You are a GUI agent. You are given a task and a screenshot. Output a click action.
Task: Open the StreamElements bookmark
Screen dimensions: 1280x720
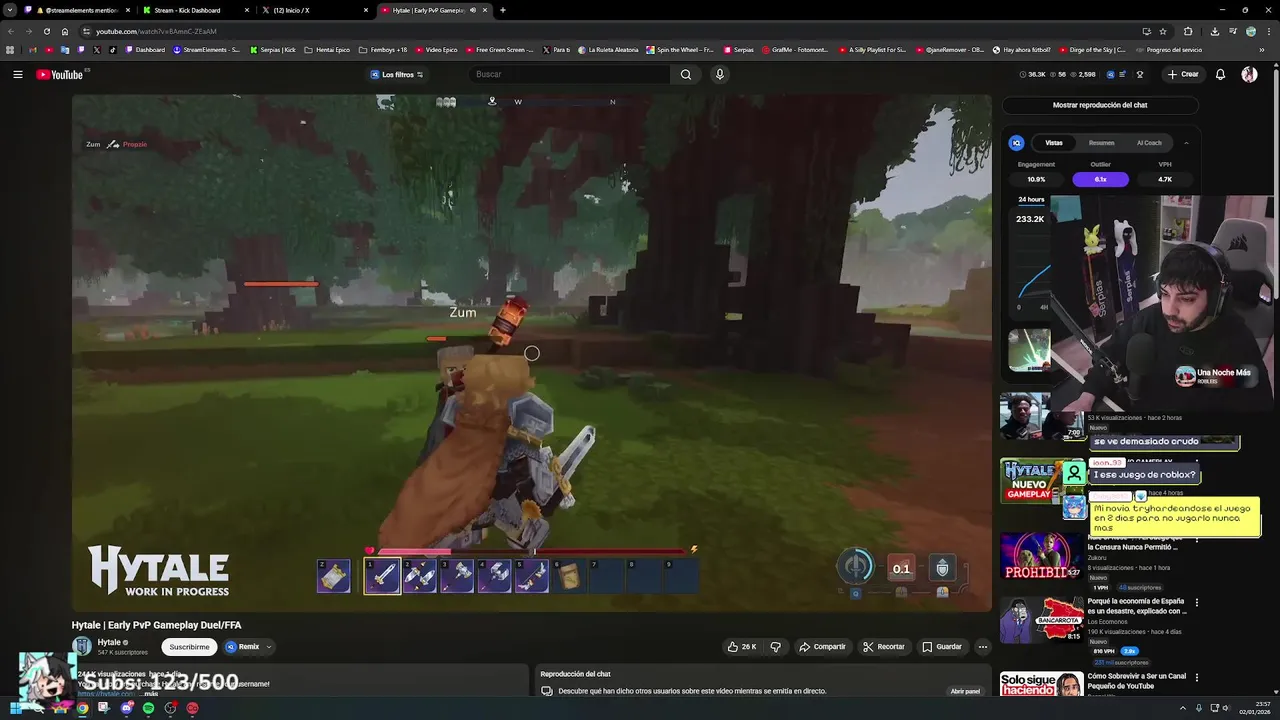pyautogui.click(x=206, y=49)
